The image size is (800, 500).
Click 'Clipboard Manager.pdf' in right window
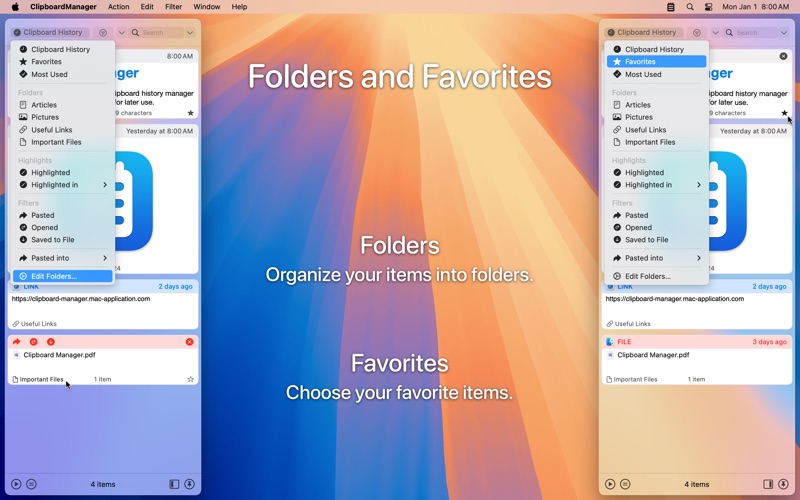(x=653, y=355)
